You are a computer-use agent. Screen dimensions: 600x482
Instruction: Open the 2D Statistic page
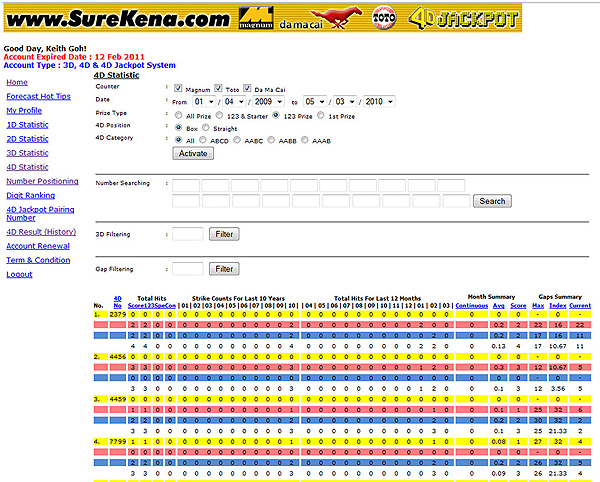point(28,139)
